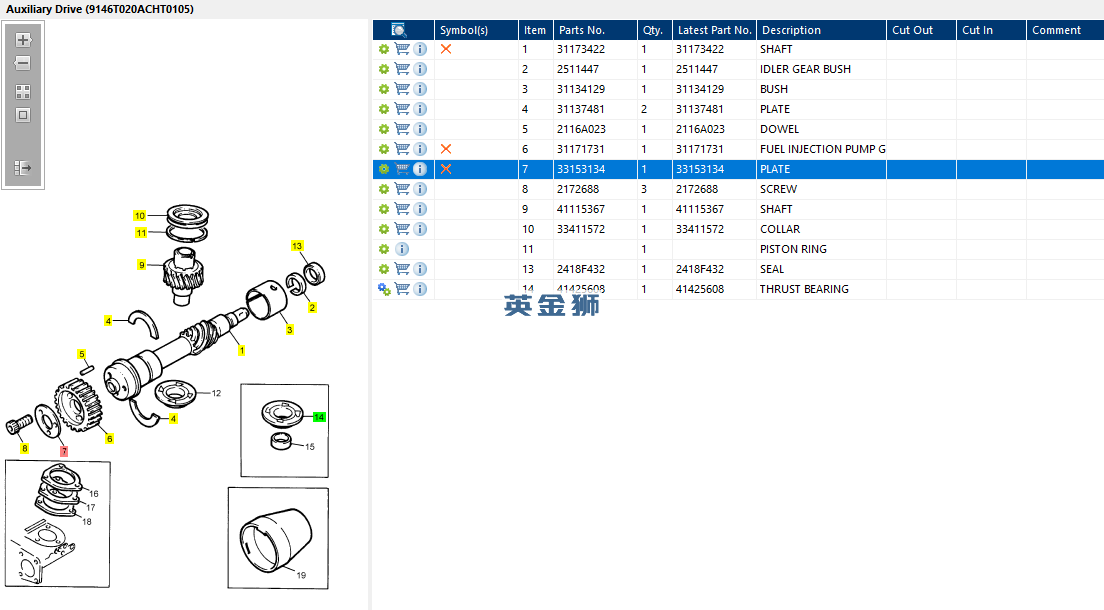Click Cut In column header
1104x610 pixels.
[x=991, y=30]
